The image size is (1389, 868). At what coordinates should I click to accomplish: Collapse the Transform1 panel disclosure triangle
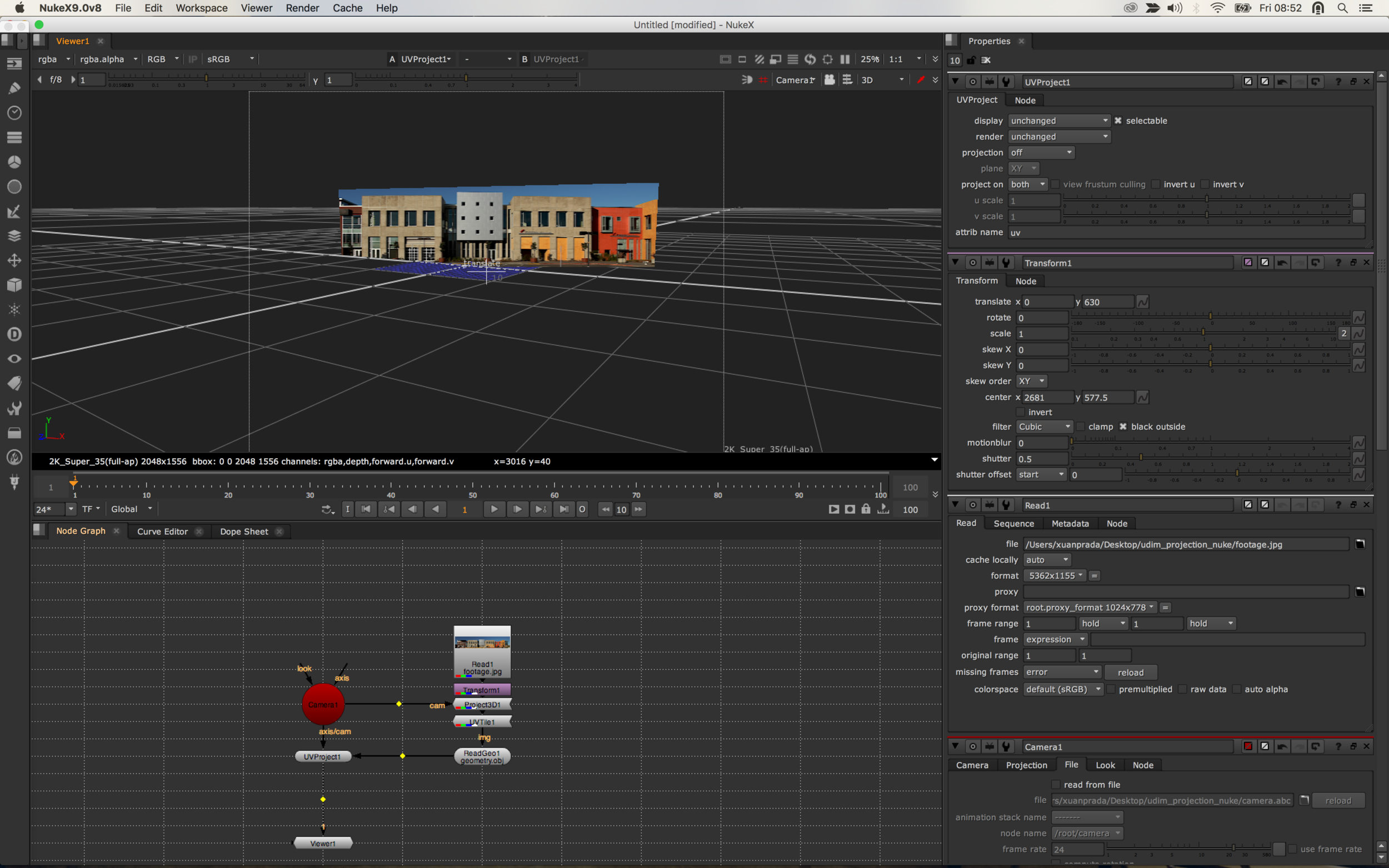point(955,262)
